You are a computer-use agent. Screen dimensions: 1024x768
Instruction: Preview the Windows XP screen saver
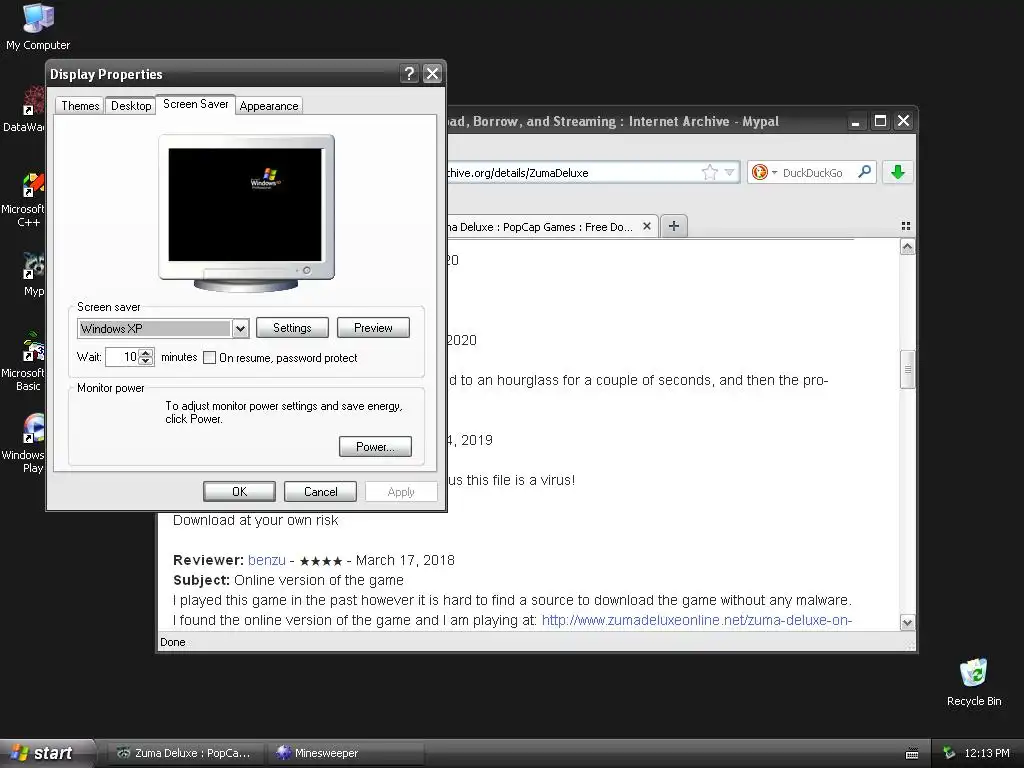pos(373,328)
